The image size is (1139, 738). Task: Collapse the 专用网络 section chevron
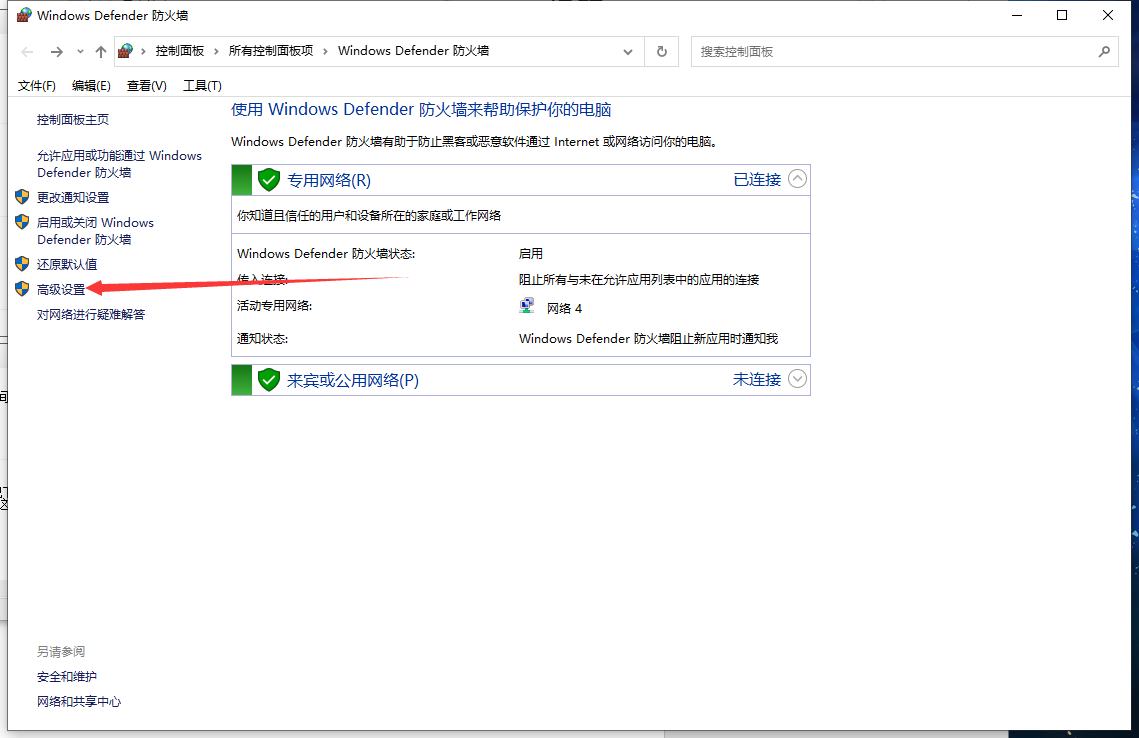pos(797,178)
